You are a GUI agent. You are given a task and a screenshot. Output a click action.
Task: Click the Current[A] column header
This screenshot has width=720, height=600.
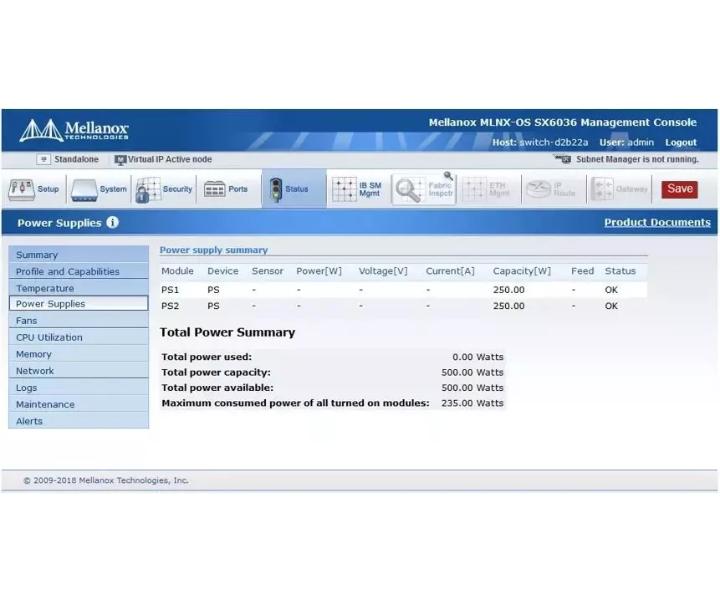click(x=450, y=271)
